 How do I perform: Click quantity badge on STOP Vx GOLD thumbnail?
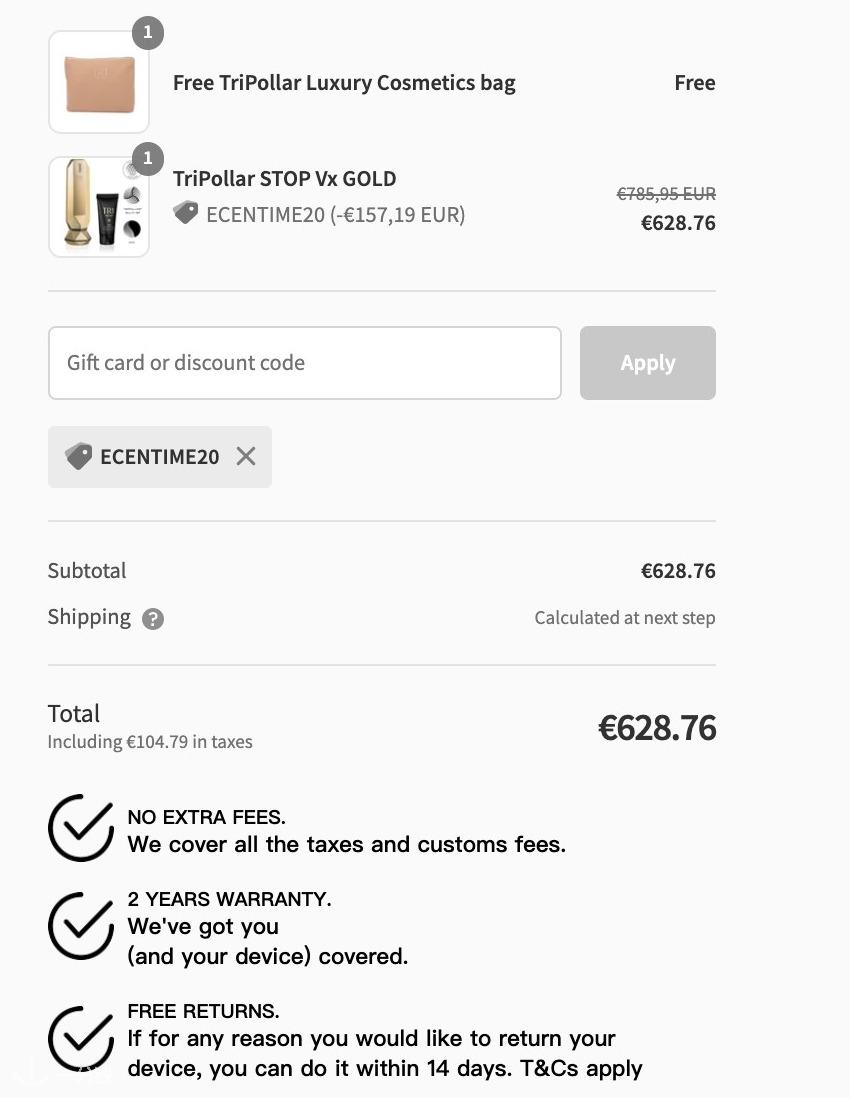pos(148,158)
